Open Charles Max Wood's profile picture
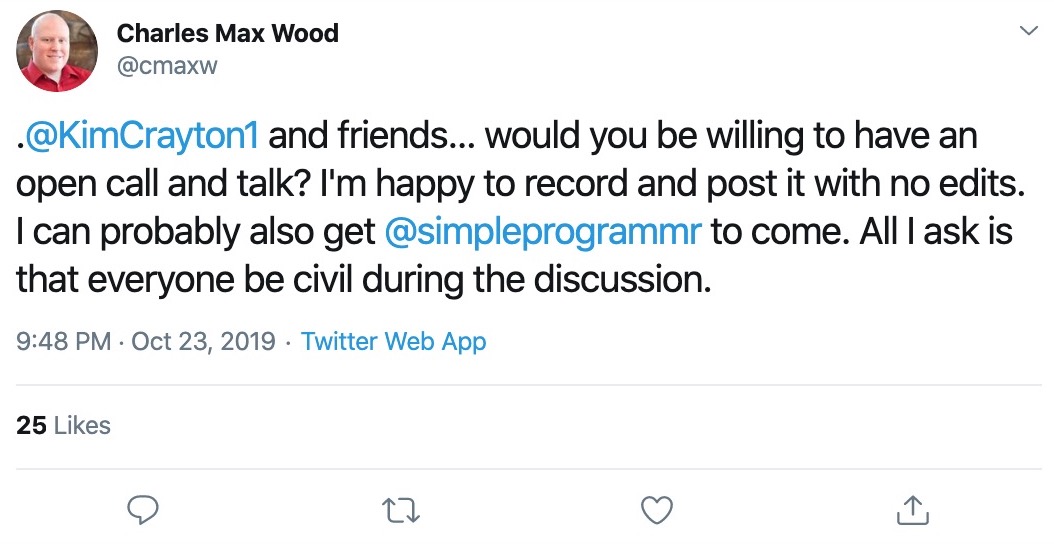This screenshot has height=549, width=1054. coord(57,51)
